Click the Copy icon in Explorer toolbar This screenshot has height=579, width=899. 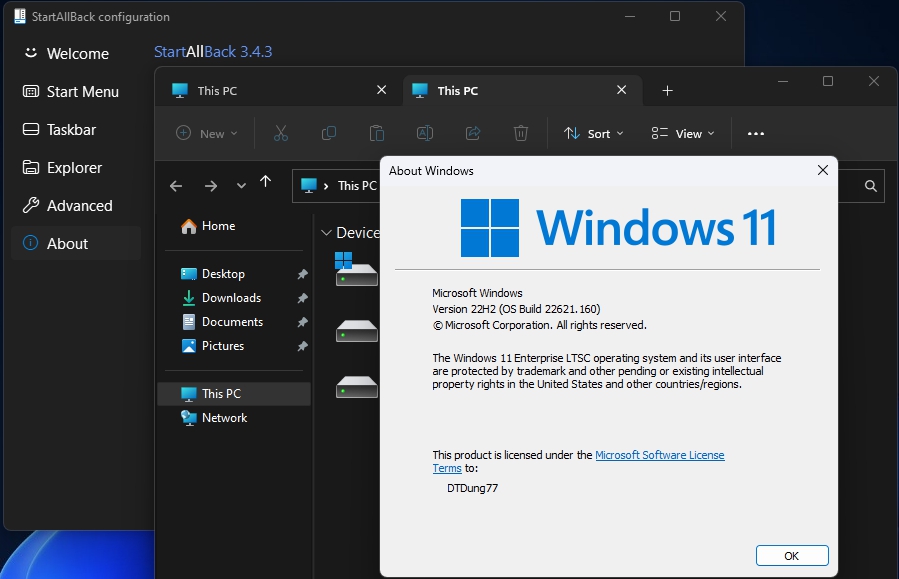tap(329, 134)
